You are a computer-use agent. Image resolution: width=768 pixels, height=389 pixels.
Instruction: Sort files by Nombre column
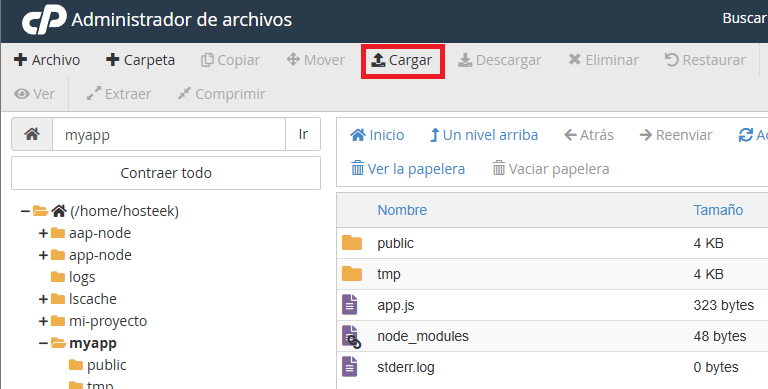coord(402,210)
